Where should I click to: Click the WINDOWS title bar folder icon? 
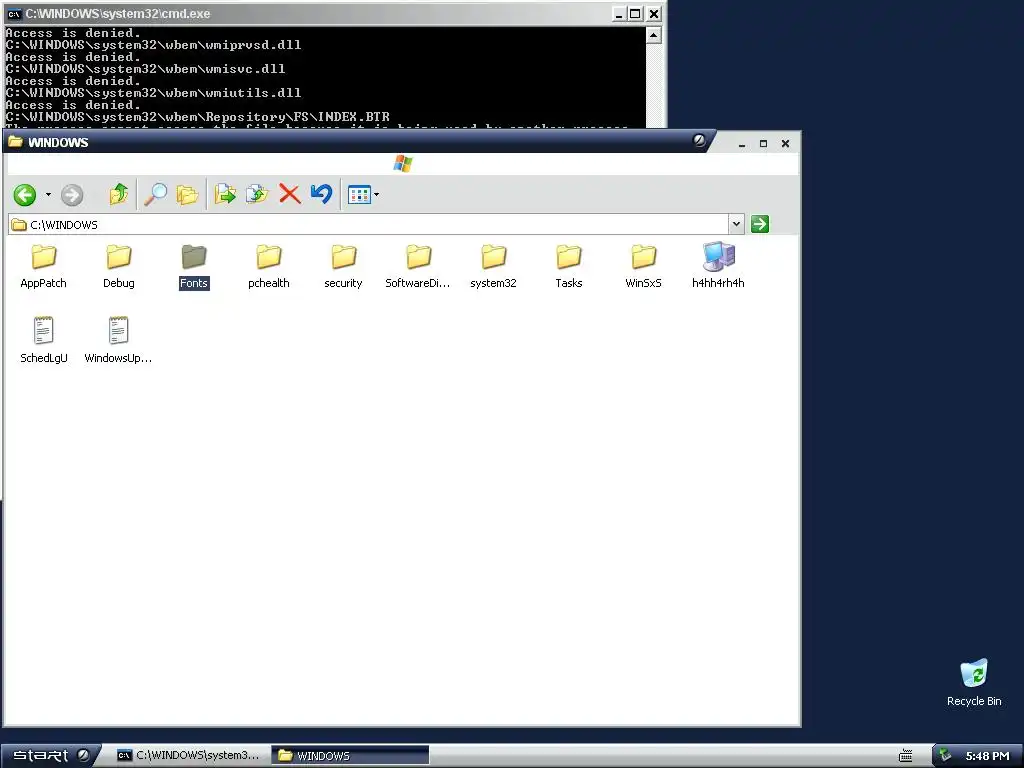click(x=16, y=142)
